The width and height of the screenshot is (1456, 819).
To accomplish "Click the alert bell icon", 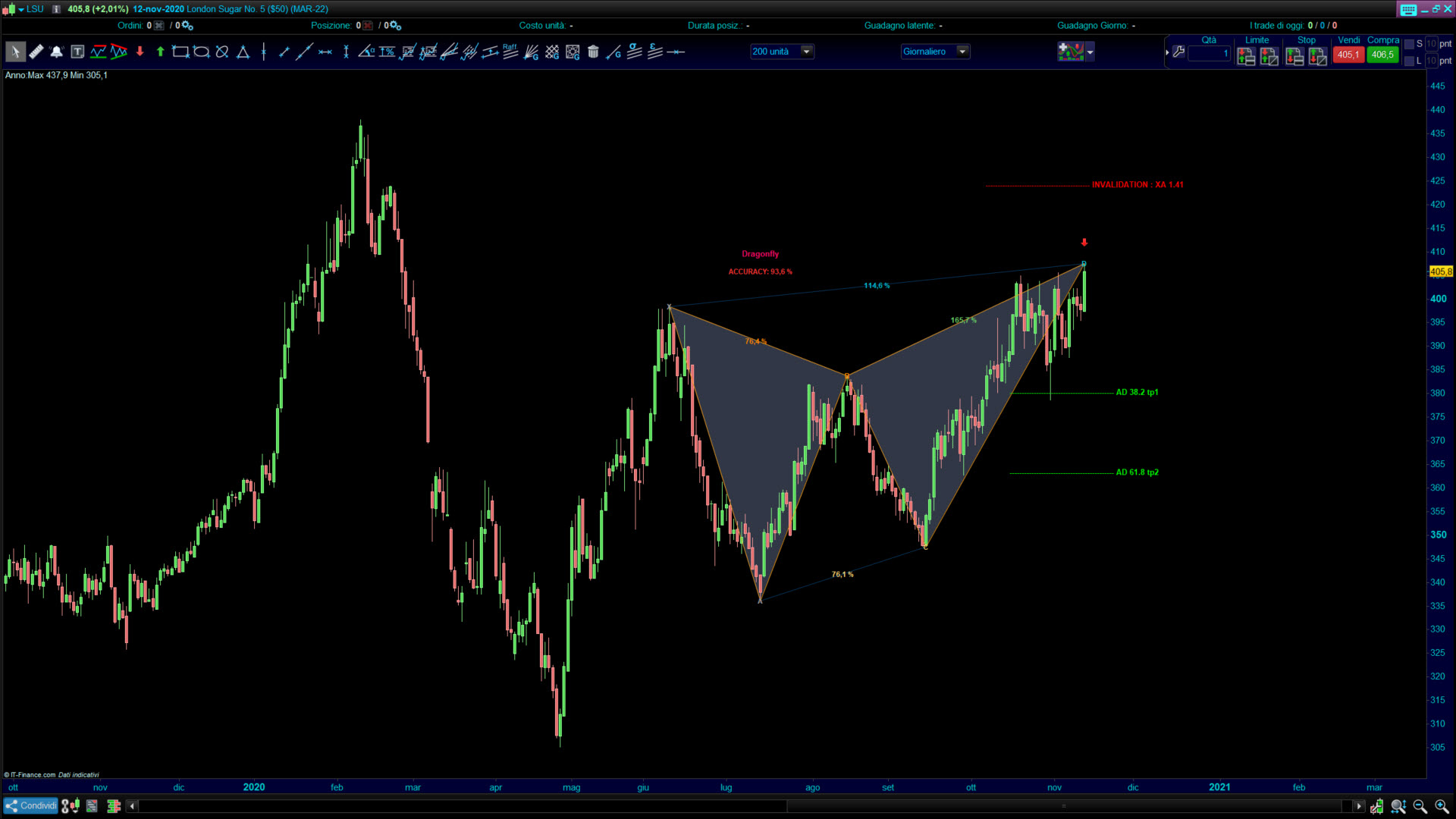I will point(56,52).
